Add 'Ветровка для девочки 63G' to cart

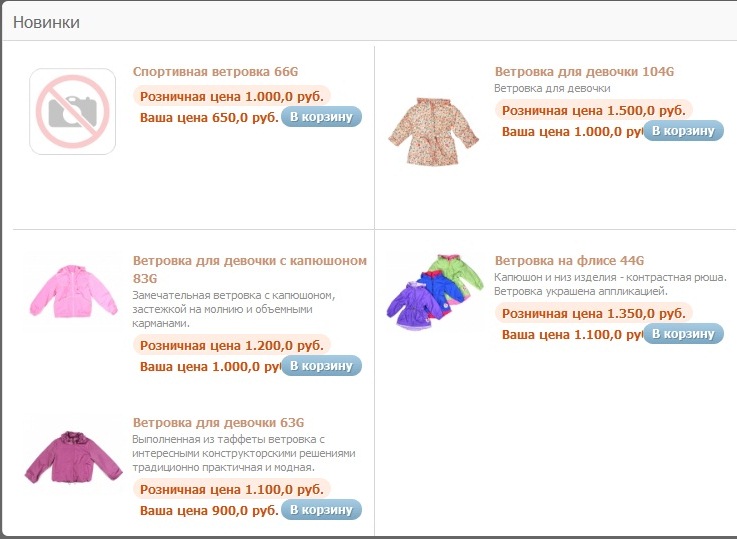pyautogui.click(x=321, y=510)
